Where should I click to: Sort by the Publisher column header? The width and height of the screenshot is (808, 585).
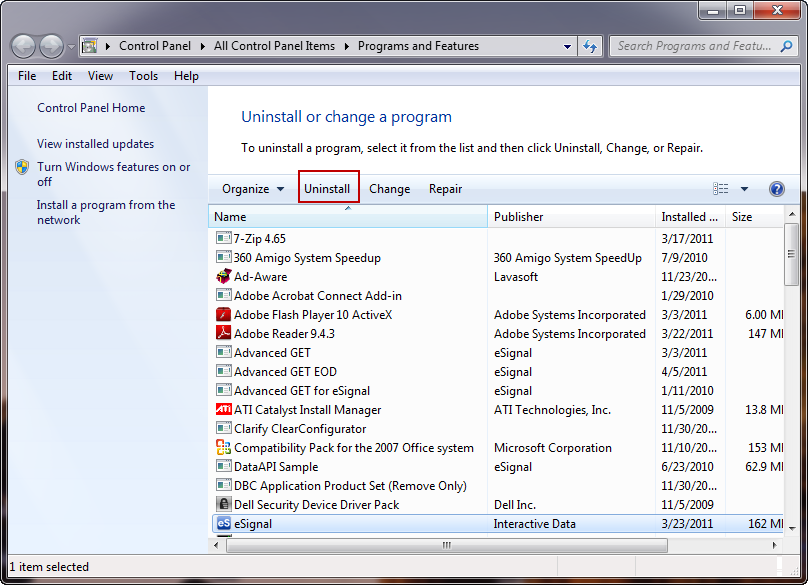(x=571, y=217)
